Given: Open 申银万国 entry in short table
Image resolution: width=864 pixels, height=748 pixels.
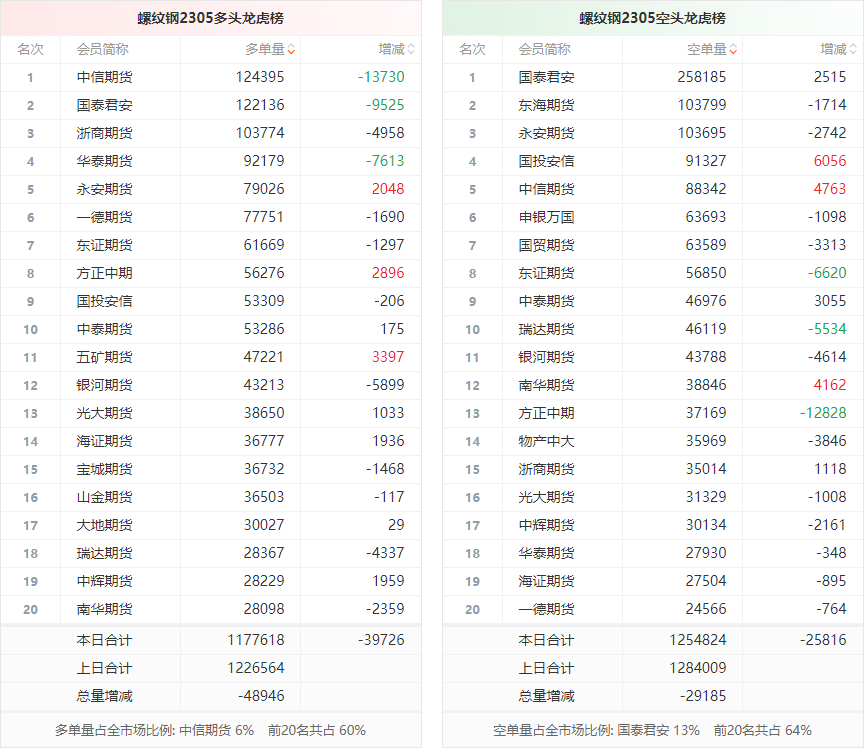Looking at the screenshot, I should pos(546,217).
